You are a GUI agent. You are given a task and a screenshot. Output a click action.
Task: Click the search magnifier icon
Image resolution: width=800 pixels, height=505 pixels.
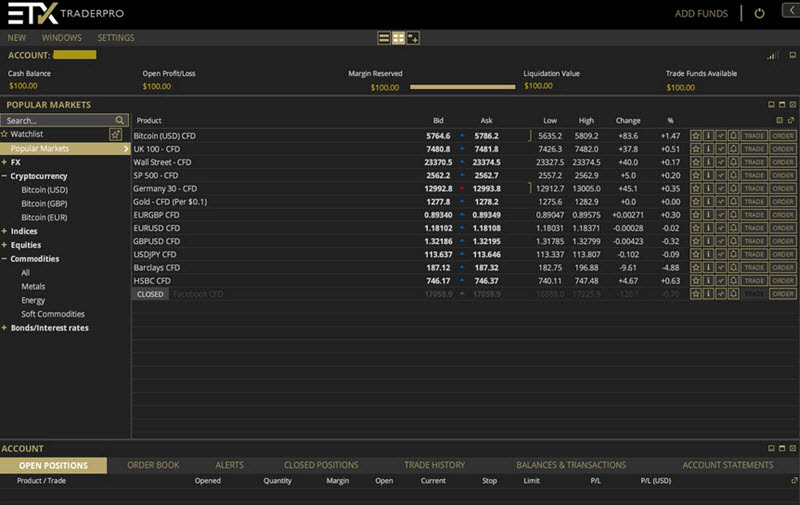[x=119, y=120]
